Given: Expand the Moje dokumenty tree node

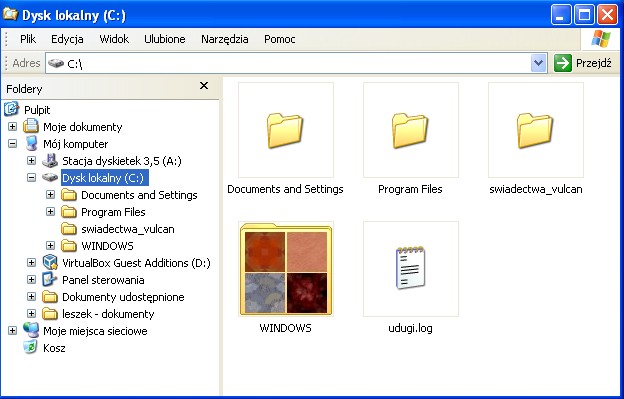Looking at the screenshot, I should (12, 127).
